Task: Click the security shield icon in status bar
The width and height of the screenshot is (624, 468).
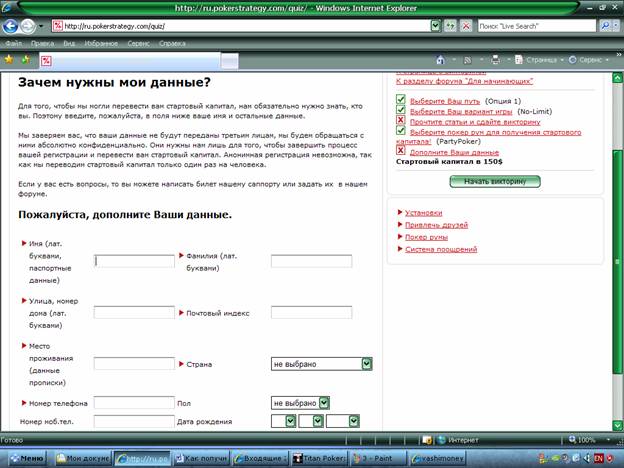Action: tap(427, 441)
